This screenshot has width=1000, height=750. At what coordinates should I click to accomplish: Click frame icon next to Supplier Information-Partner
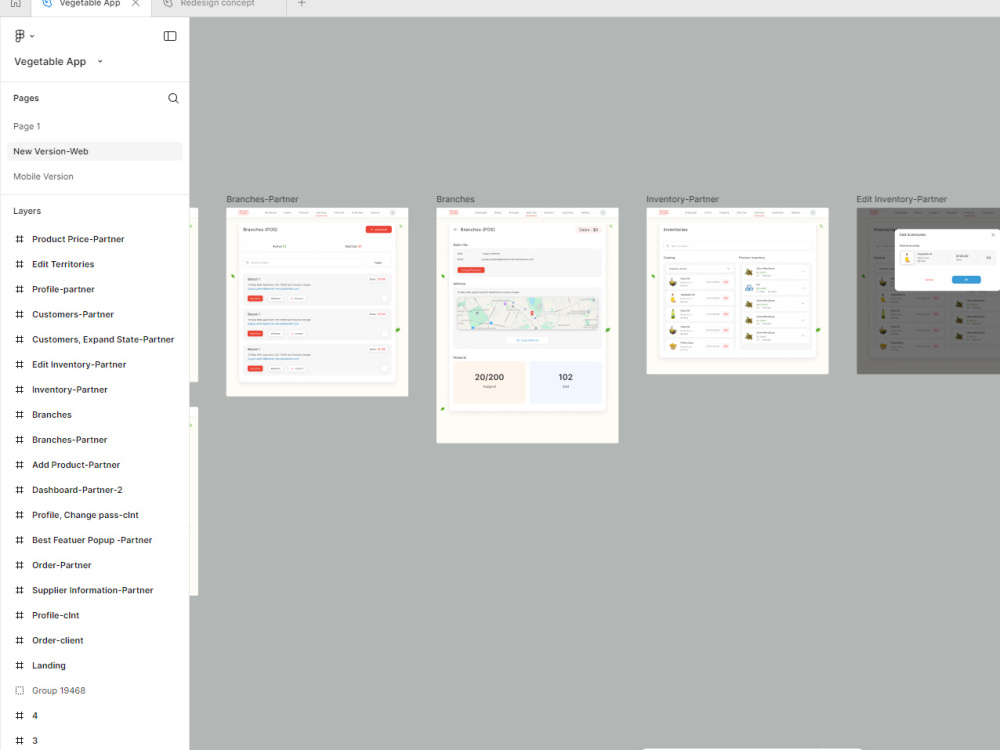click(19, 591)
